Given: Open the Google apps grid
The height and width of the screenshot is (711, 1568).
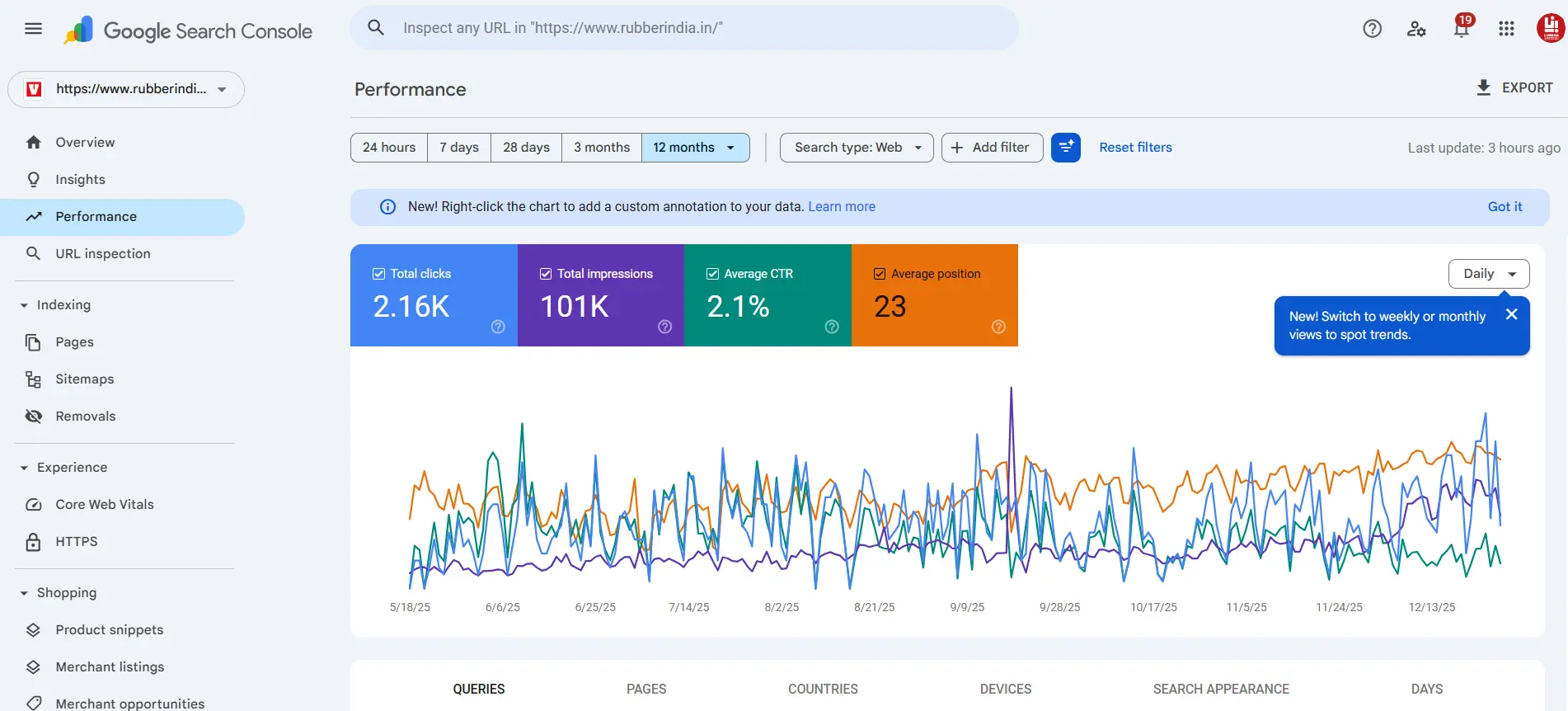Looking at the screenshot, I should tap(1506, 29).
